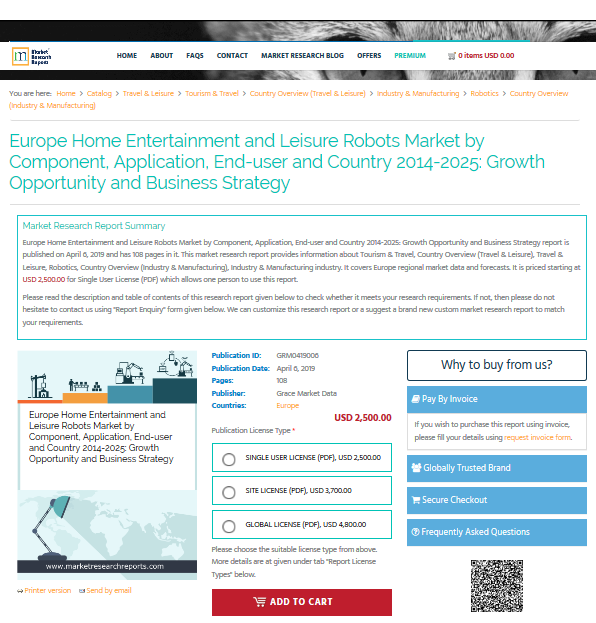Click the QR code image

[x=497, y=586]
